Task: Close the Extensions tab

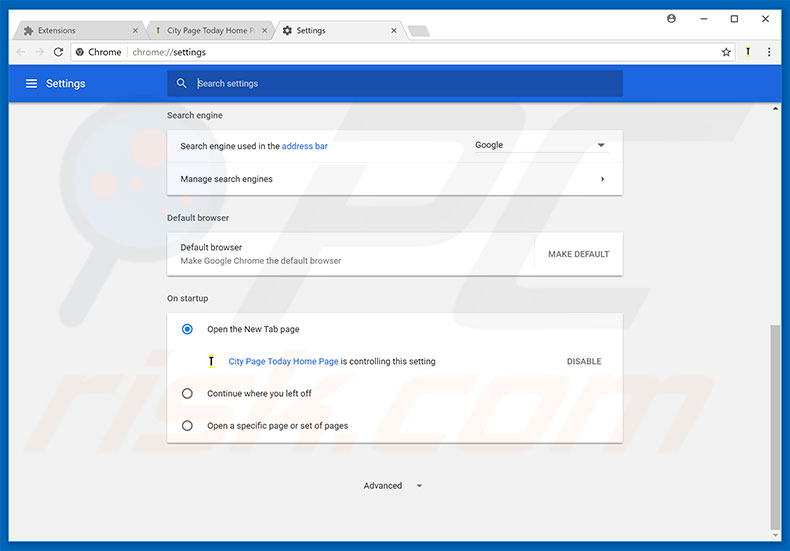Action: tap(135, 31)
